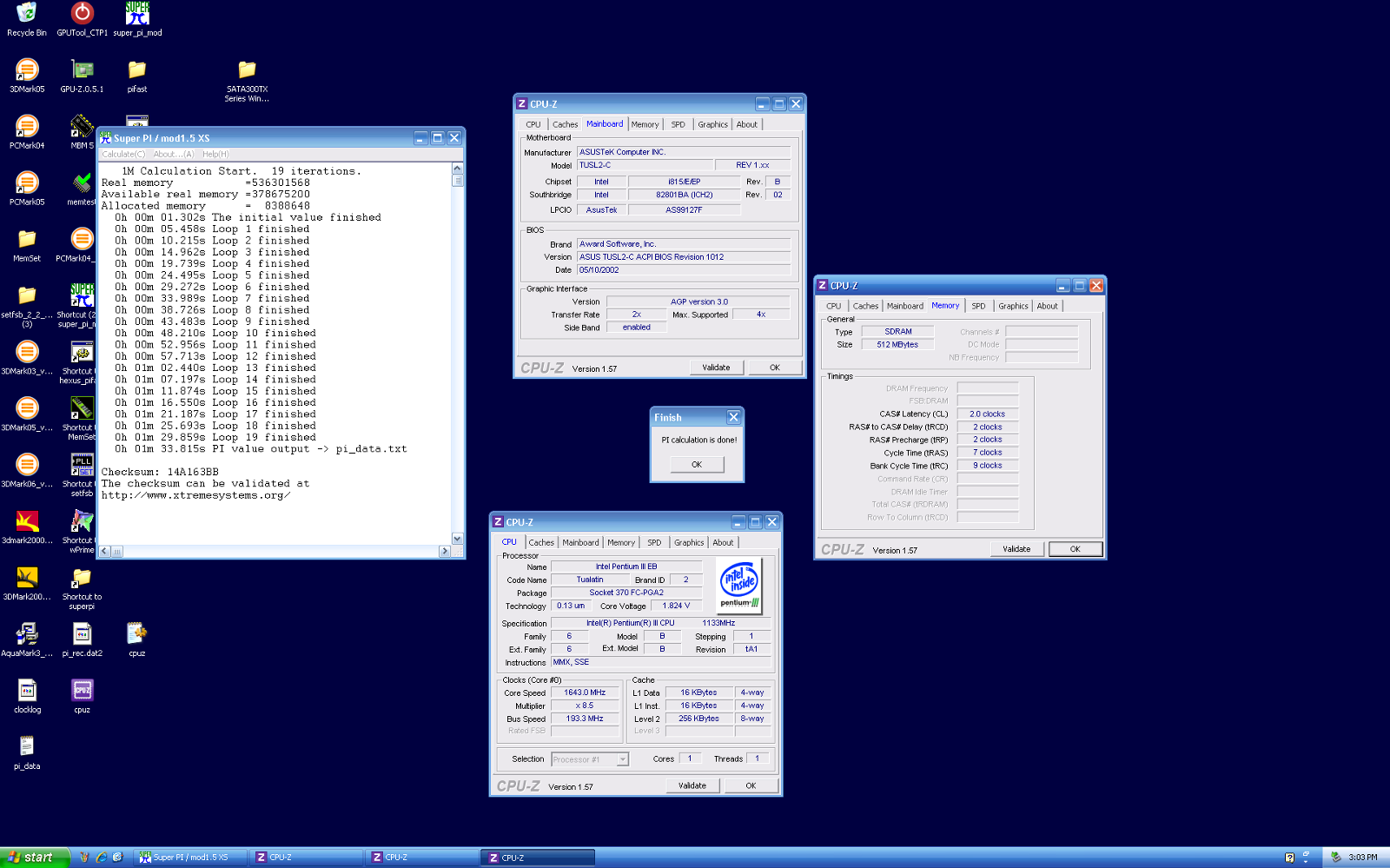Select the 3DMark05 icon beside GPU-Z
Viewport: 1390px width, 868px height.
click(x=27, y=76)
